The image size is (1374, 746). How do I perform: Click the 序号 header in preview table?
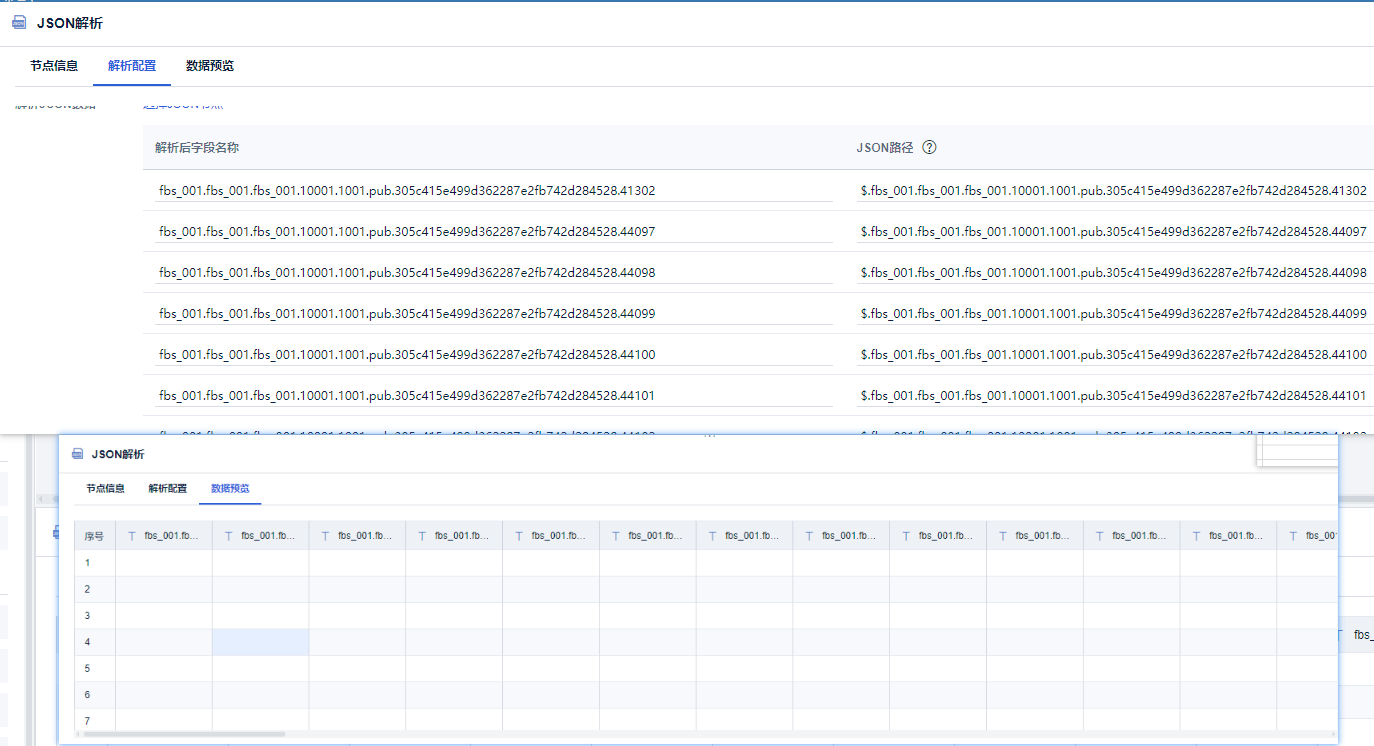pyautogui.click(x=94, y=536)
